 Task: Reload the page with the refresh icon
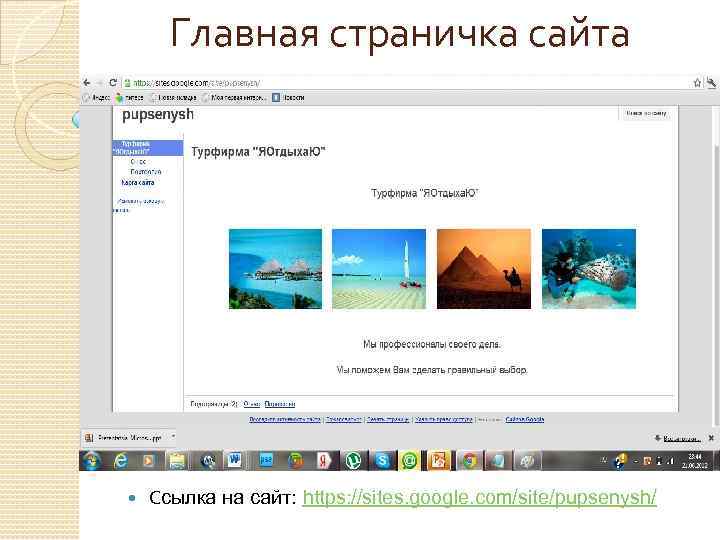click(112, 83)
